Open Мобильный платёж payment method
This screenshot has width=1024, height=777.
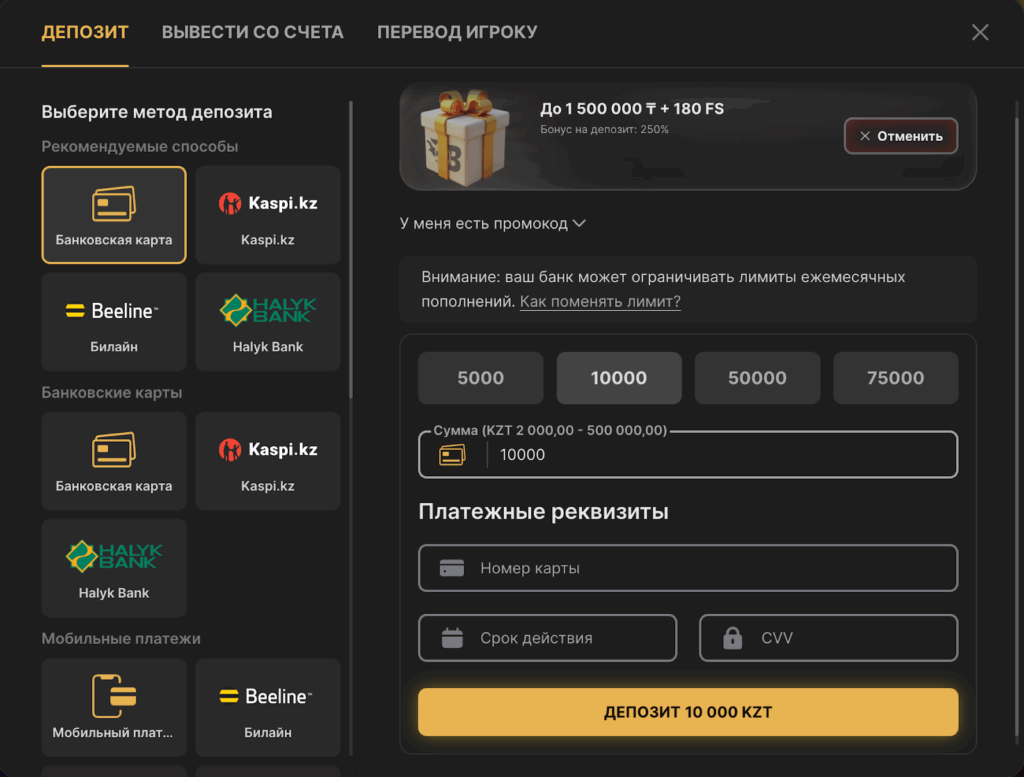click(113, 707)
